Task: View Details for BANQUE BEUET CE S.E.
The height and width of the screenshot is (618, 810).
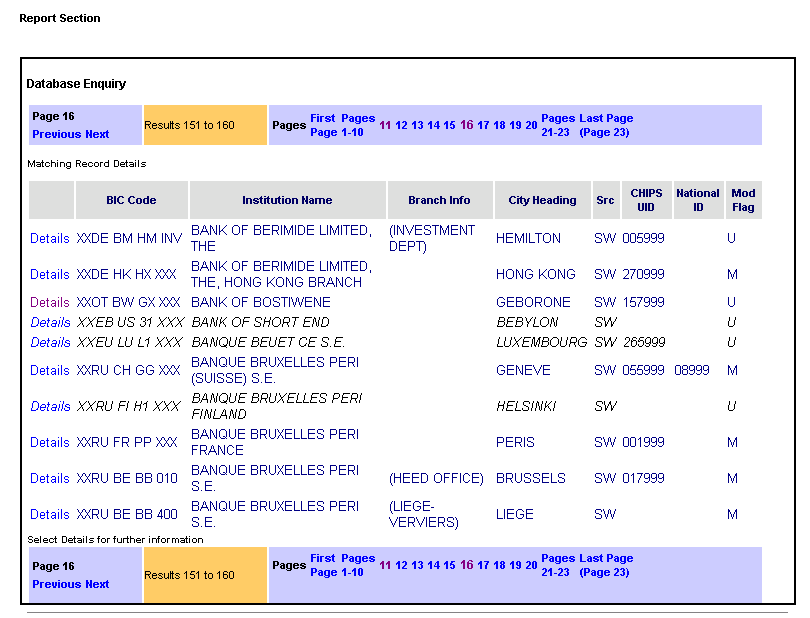Action: (49, 342)
